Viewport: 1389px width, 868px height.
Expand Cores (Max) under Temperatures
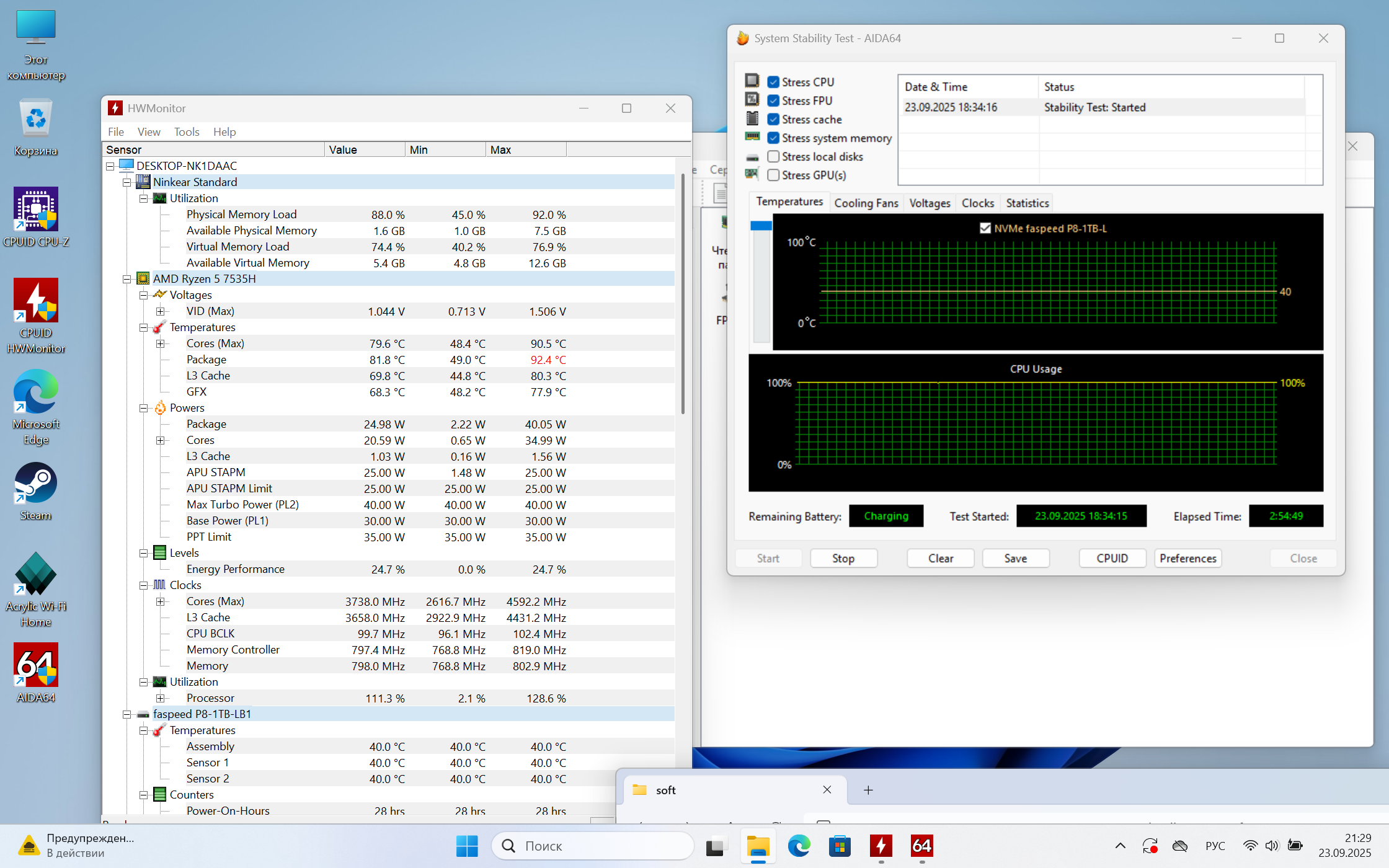pyautogui.click(x=161, y=343)
